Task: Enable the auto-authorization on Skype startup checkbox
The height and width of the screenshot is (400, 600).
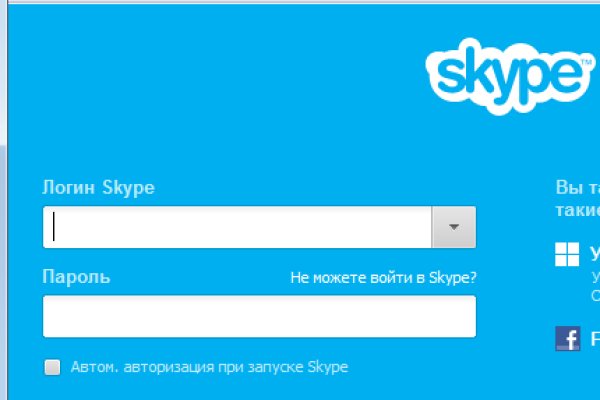Action: (52, 367)
